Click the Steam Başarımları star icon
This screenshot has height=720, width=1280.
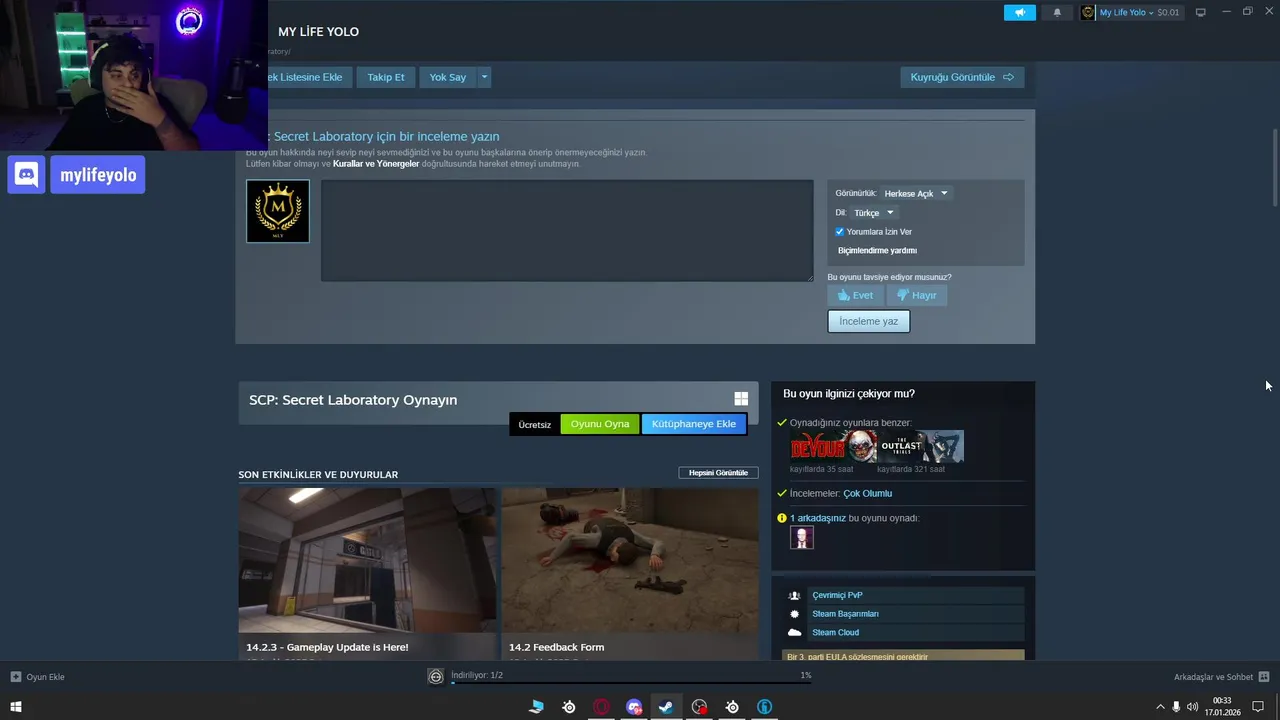(794, 614)
